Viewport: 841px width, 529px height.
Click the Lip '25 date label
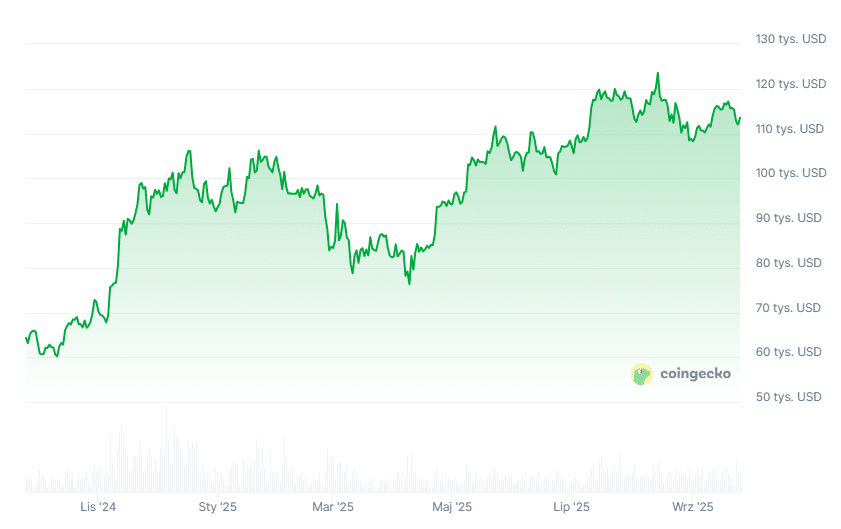coord(570,508)
